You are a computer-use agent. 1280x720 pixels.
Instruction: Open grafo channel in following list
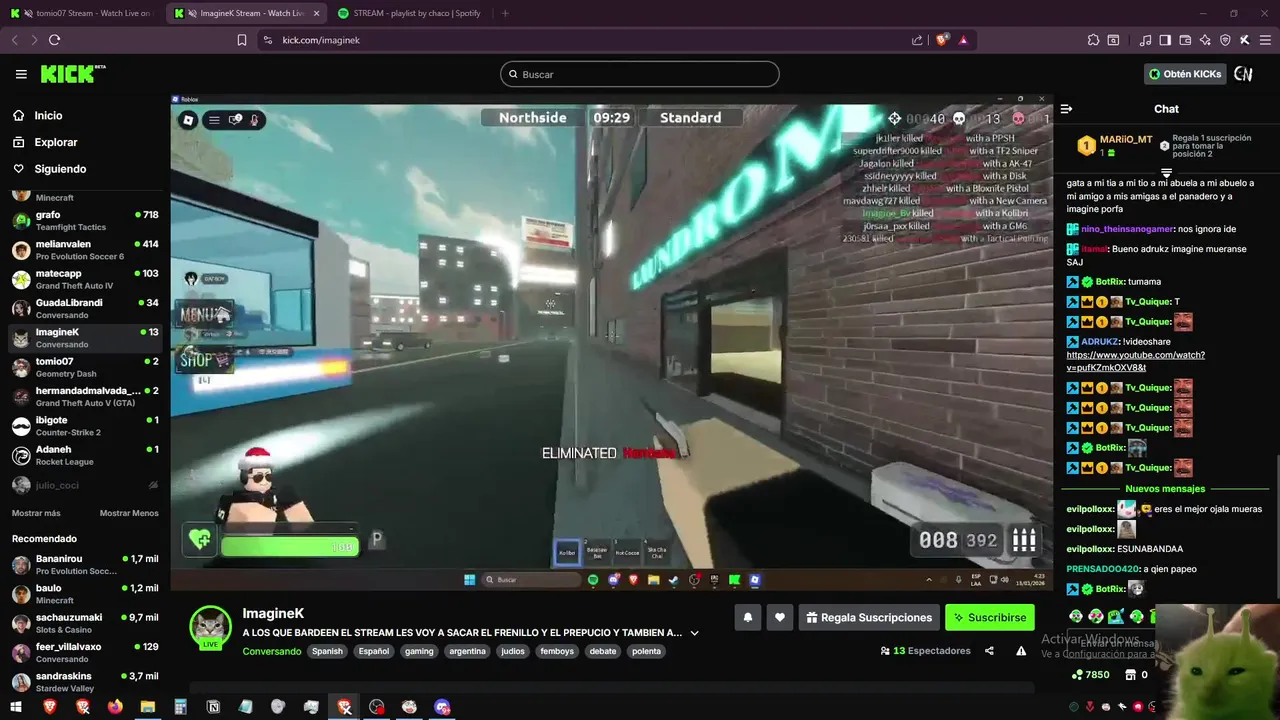(x=85, y=220)
